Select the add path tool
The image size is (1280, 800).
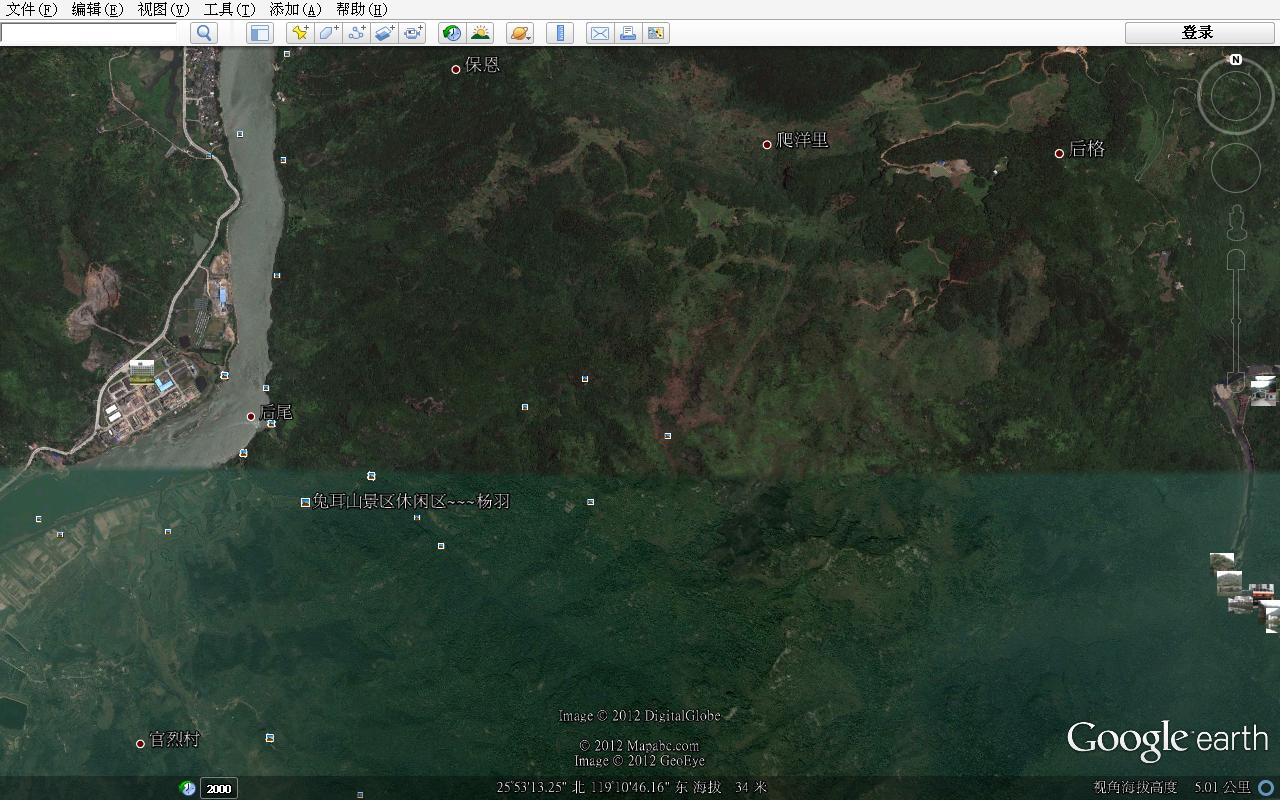tap(357, 33)
